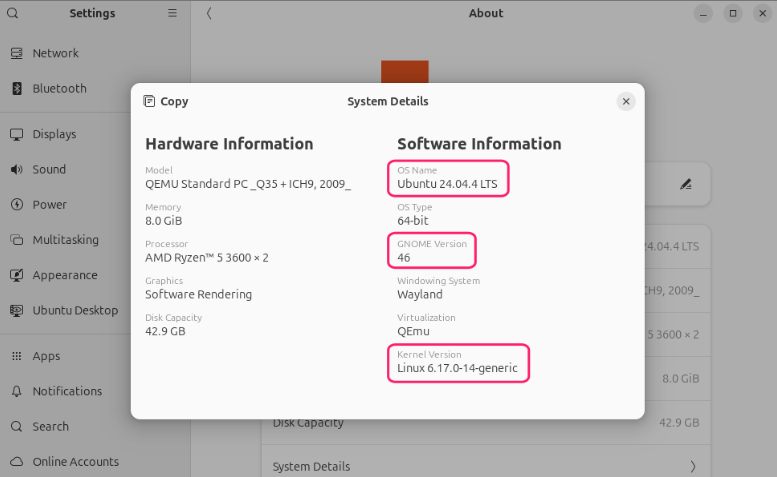Expand System Details row chevron
The width and height of the screenshot is (777, 477).
(x=692, y=466)
